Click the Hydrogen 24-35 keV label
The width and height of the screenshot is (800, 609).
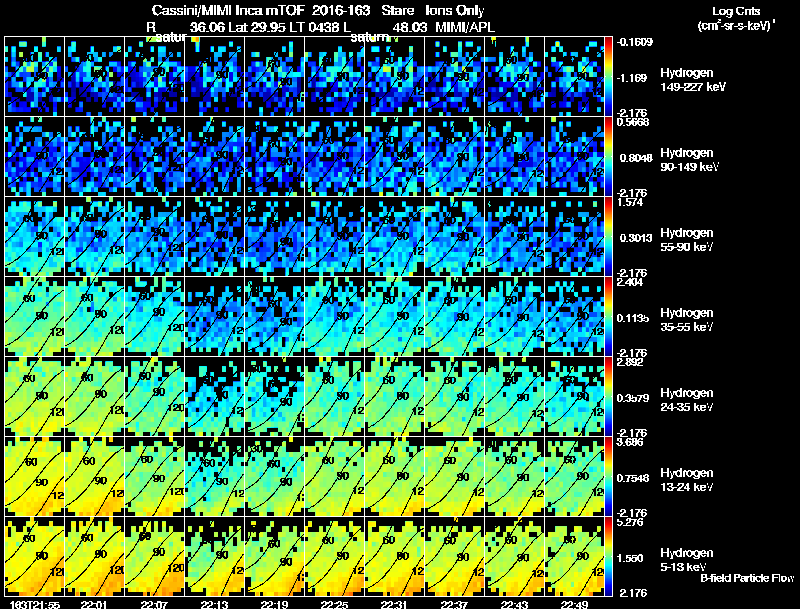pos(687,400)
